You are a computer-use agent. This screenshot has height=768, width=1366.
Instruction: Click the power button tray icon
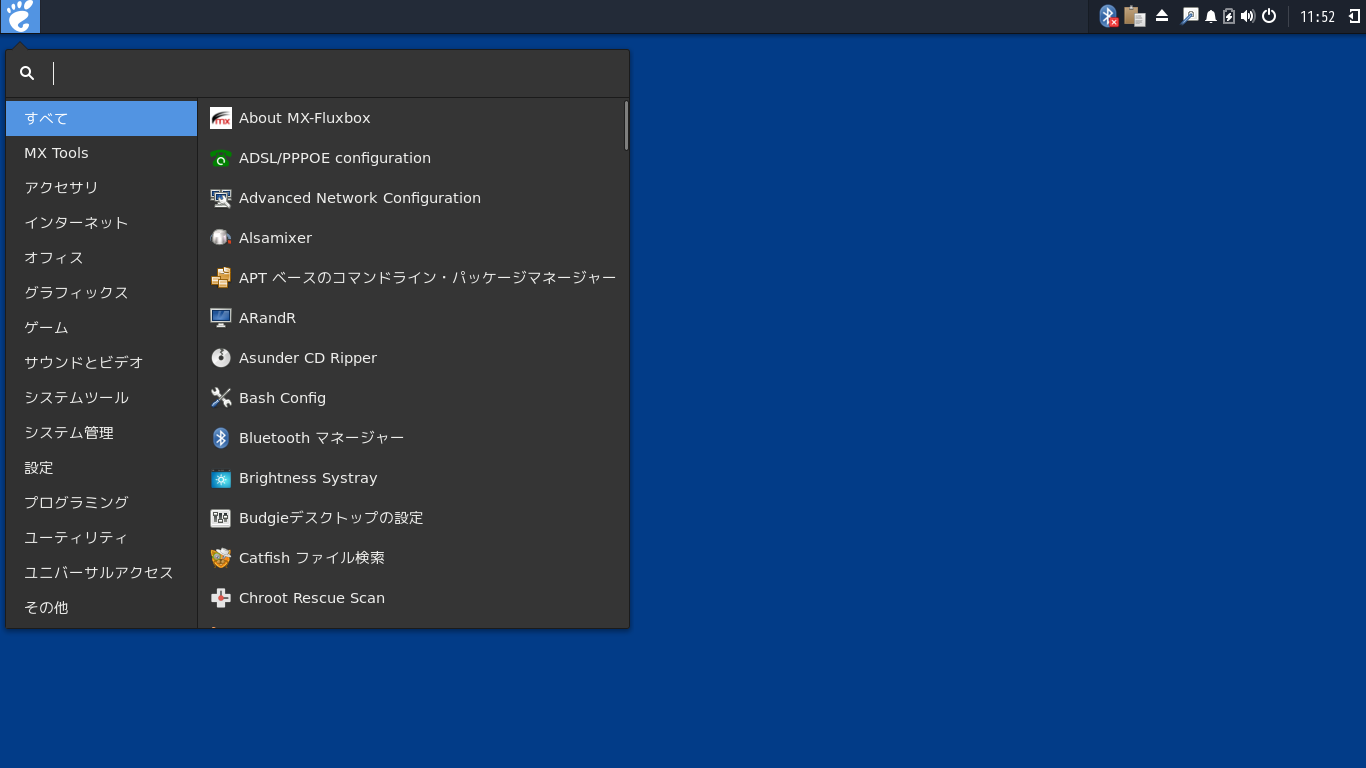(x=1269, y=16)
